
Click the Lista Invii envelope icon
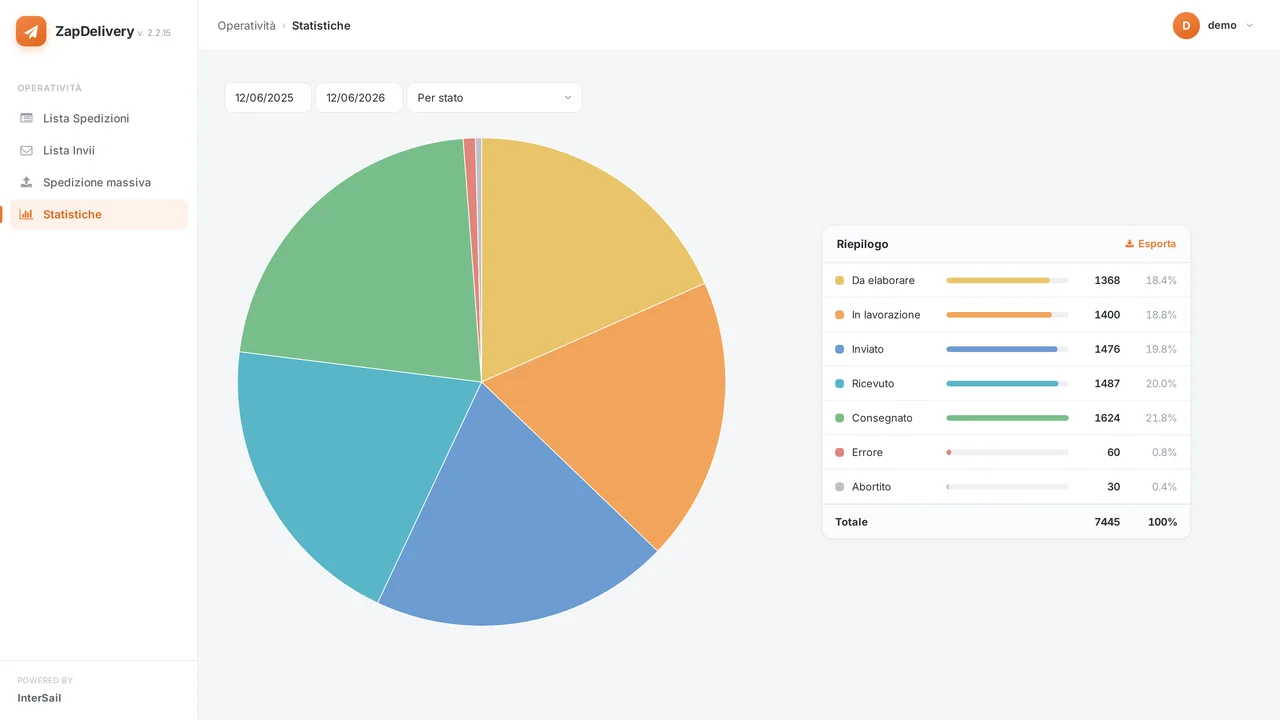point(26,150)
